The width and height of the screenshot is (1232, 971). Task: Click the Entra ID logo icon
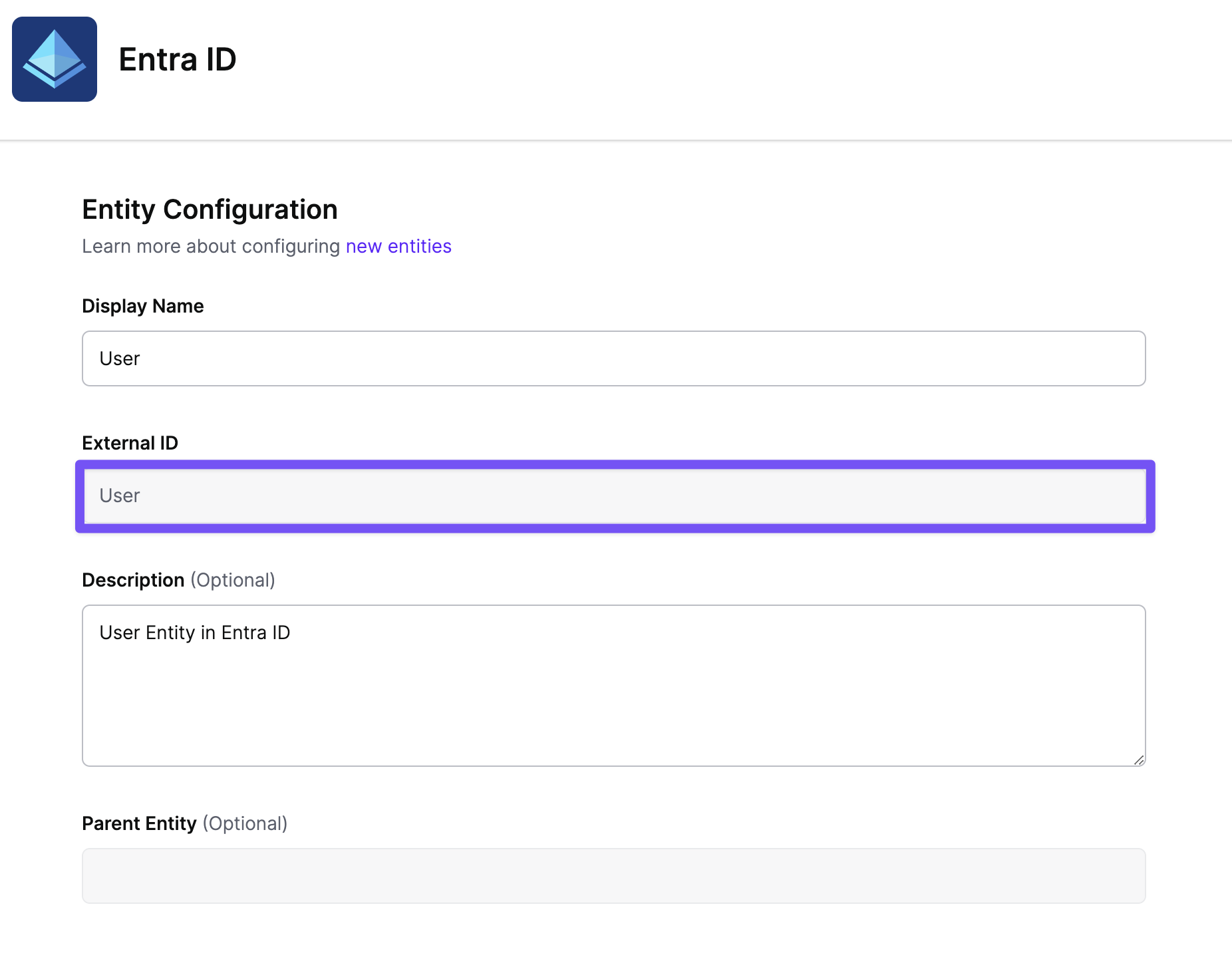[55, 59]
